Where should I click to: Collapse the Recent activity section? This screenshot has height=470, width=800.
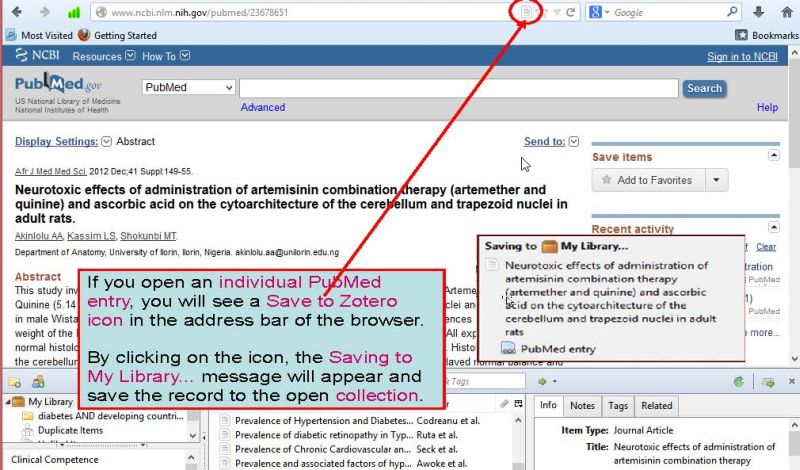point(773,227)
